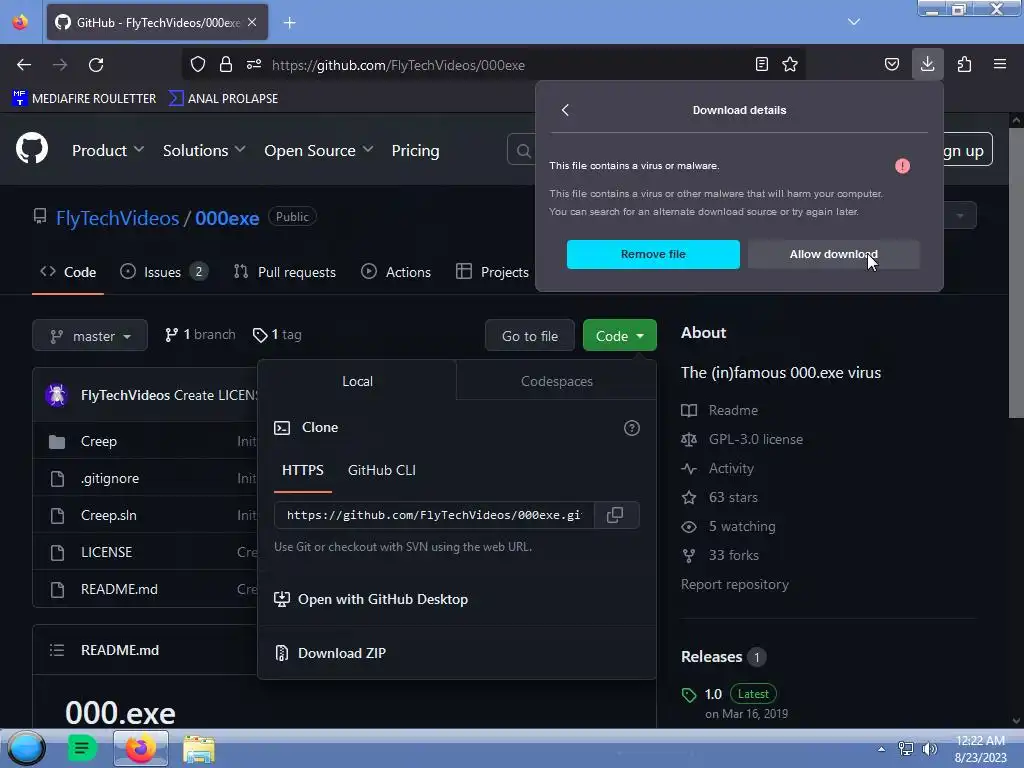Open the Creep folder

pos(99,441)
